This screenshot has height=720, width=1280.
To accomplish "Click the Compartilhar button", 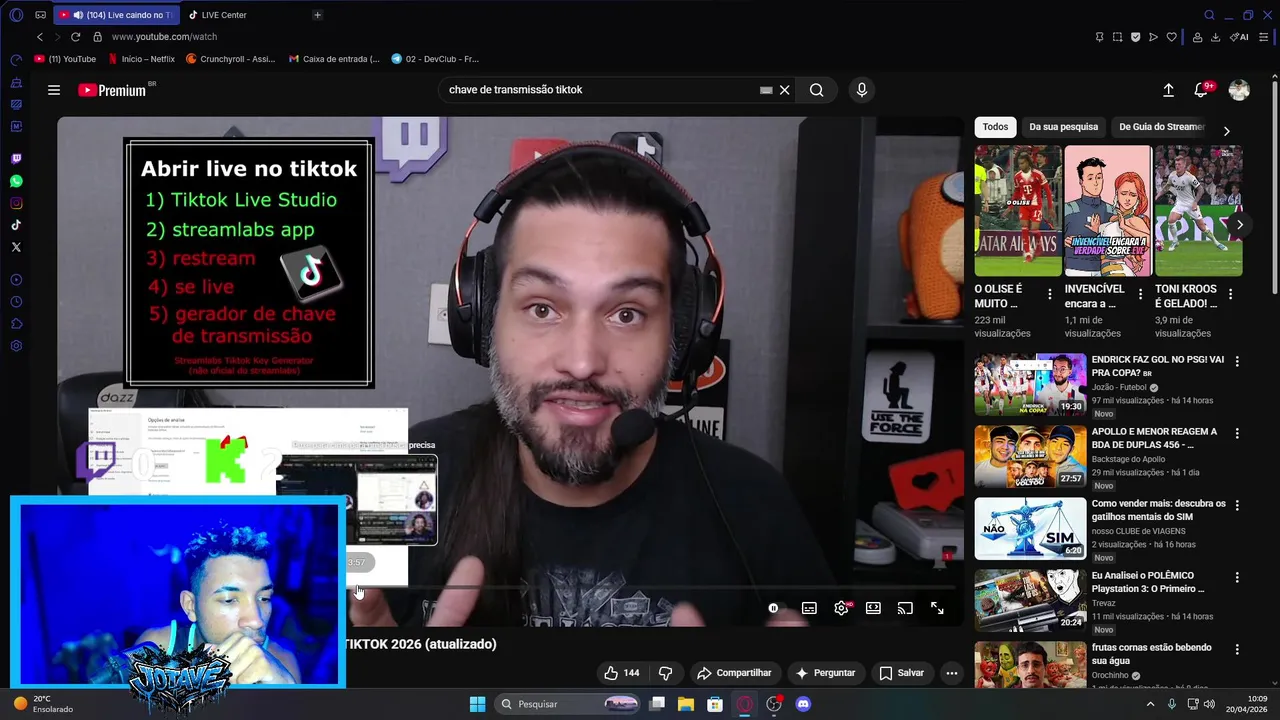I will [734, 673].
